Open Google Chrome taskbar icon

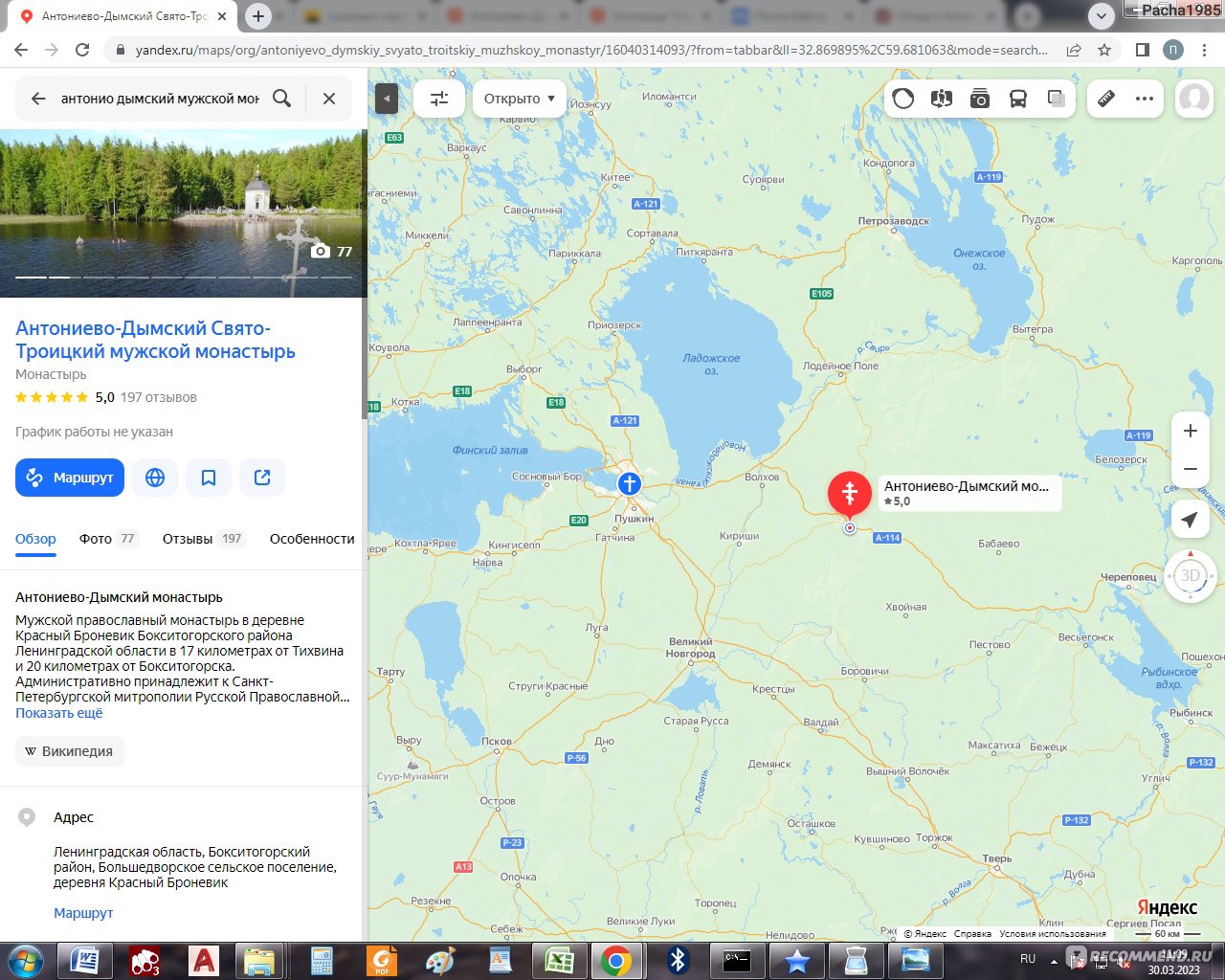point(615,960)
